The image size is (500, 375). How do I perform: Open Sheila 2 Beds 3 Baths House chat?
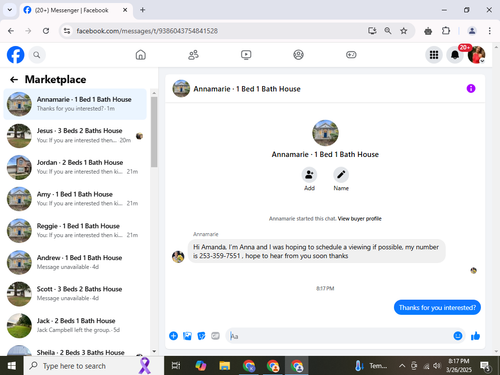pos(75,351)
